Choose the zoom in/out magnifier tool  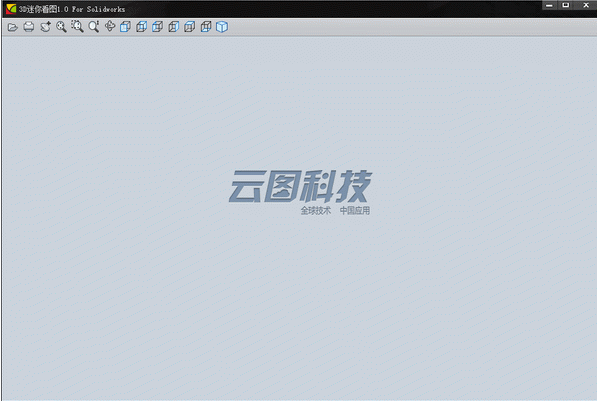pos(94,27)
